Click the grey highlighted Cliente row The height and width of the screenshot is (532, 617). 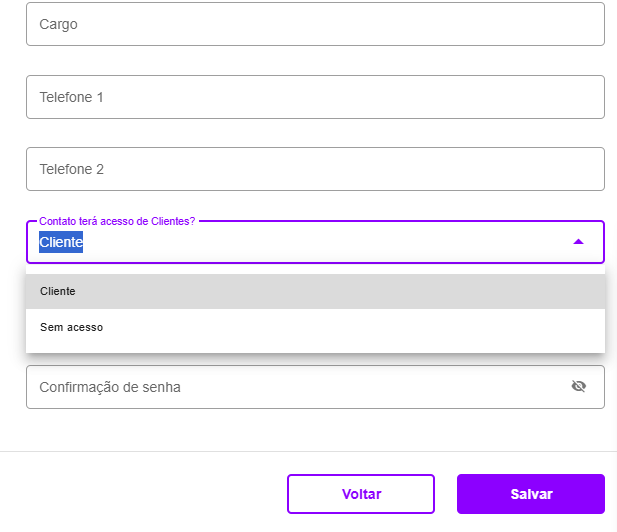pos(315,291)
